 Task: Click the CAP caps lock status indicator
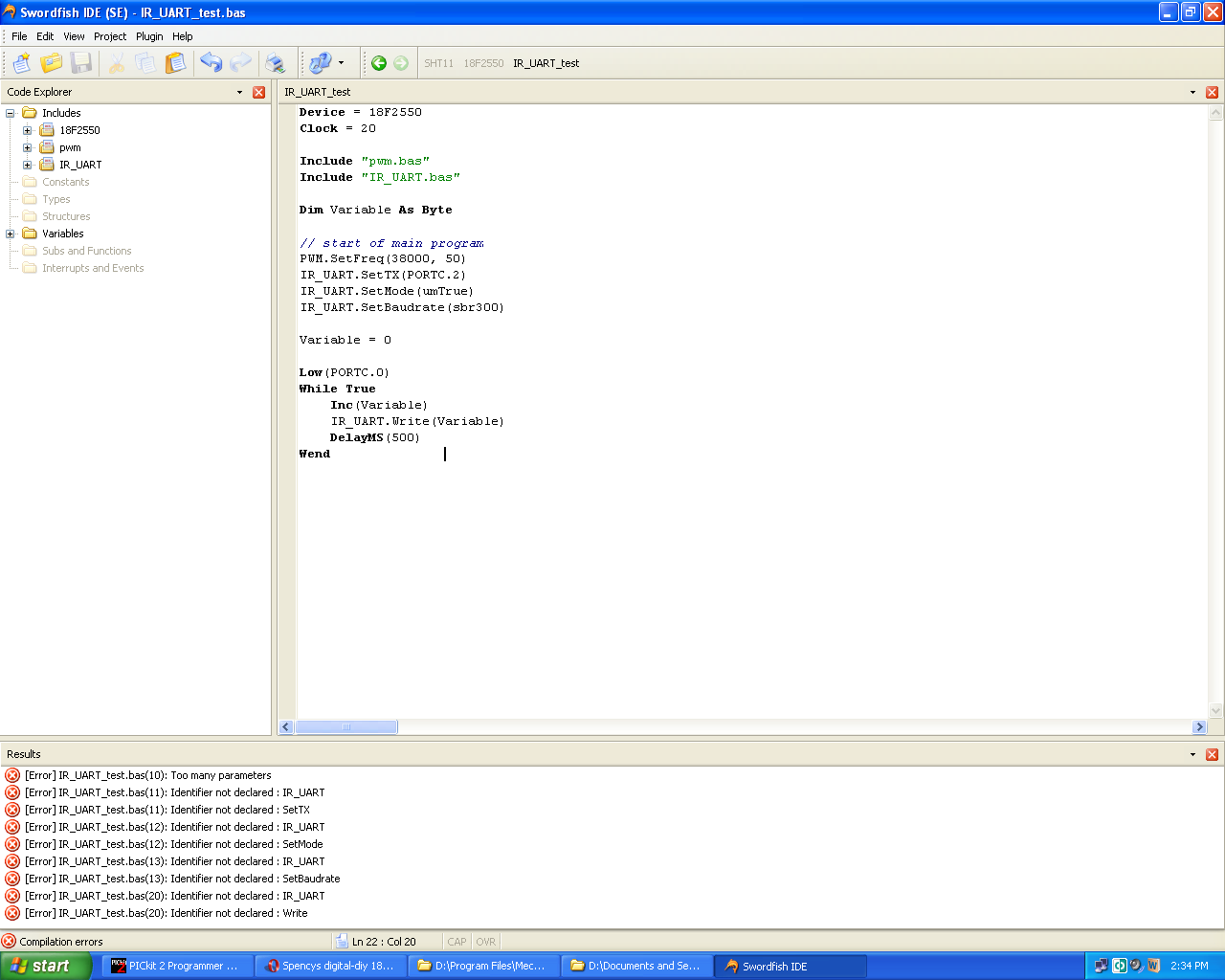point(457,942)
